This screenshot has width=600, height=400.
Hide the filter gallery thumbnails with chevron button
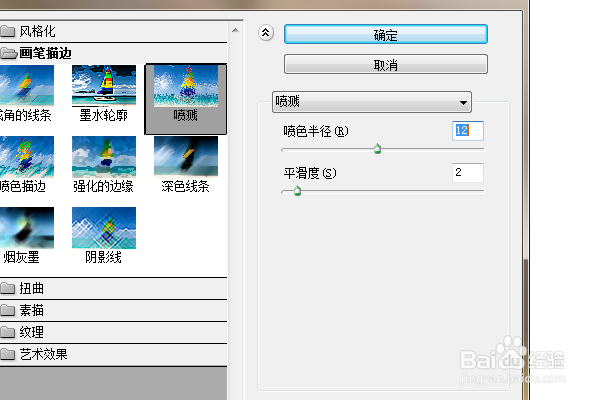click(266, 33)
